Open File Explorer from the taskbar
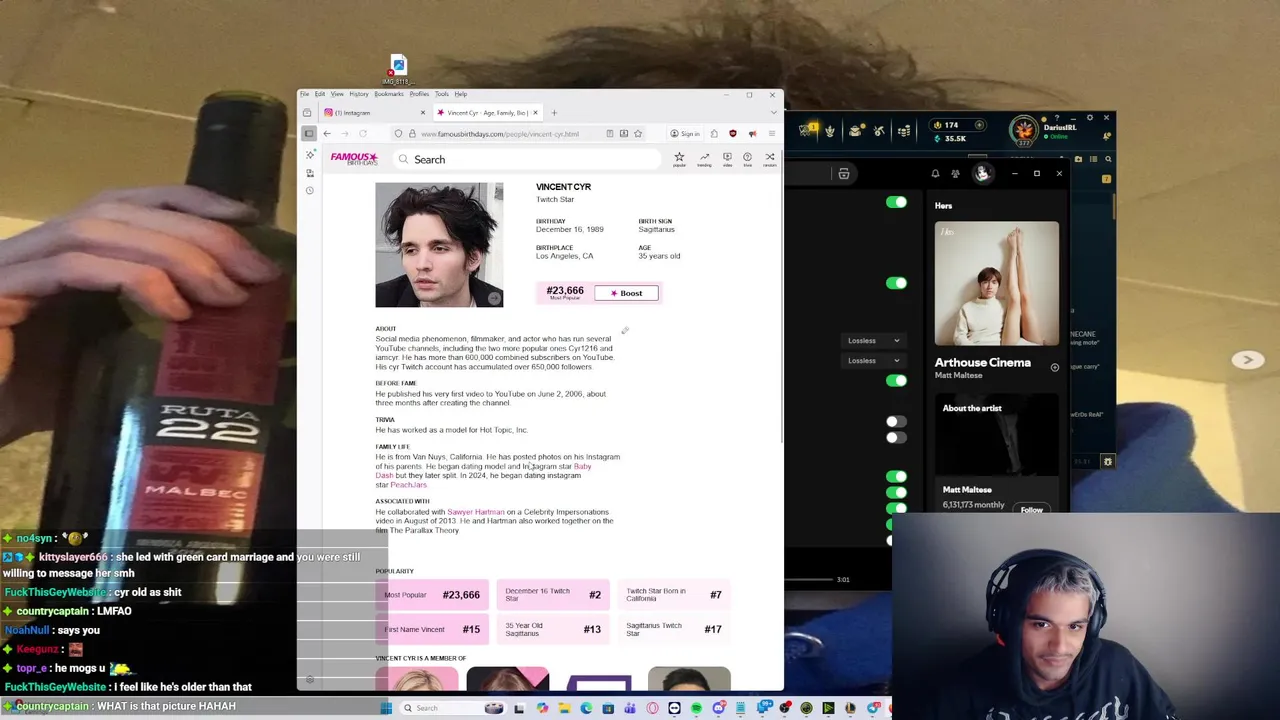This screenshot has width=1280, height=720. [x=564, y=708]
